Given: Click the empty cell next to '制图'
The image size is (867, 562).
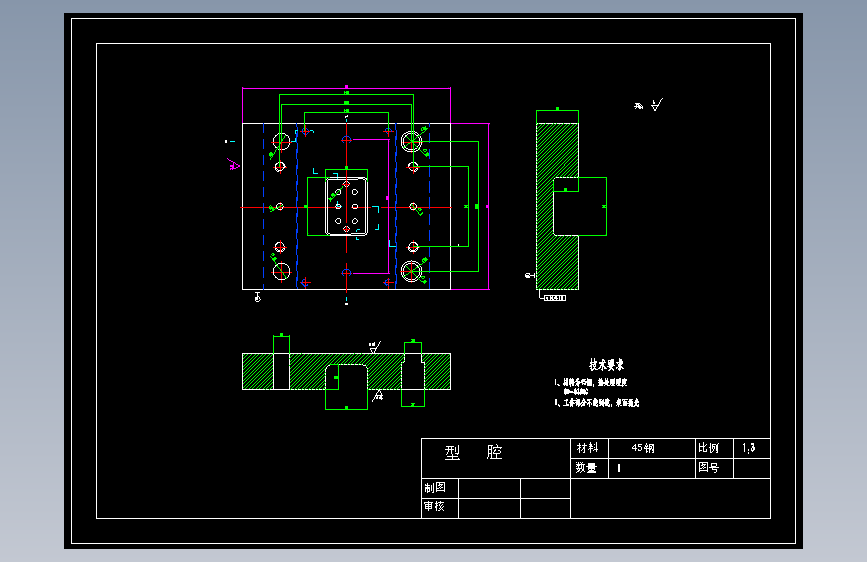Looking at the screenshot, I should (x=489, y=488).
